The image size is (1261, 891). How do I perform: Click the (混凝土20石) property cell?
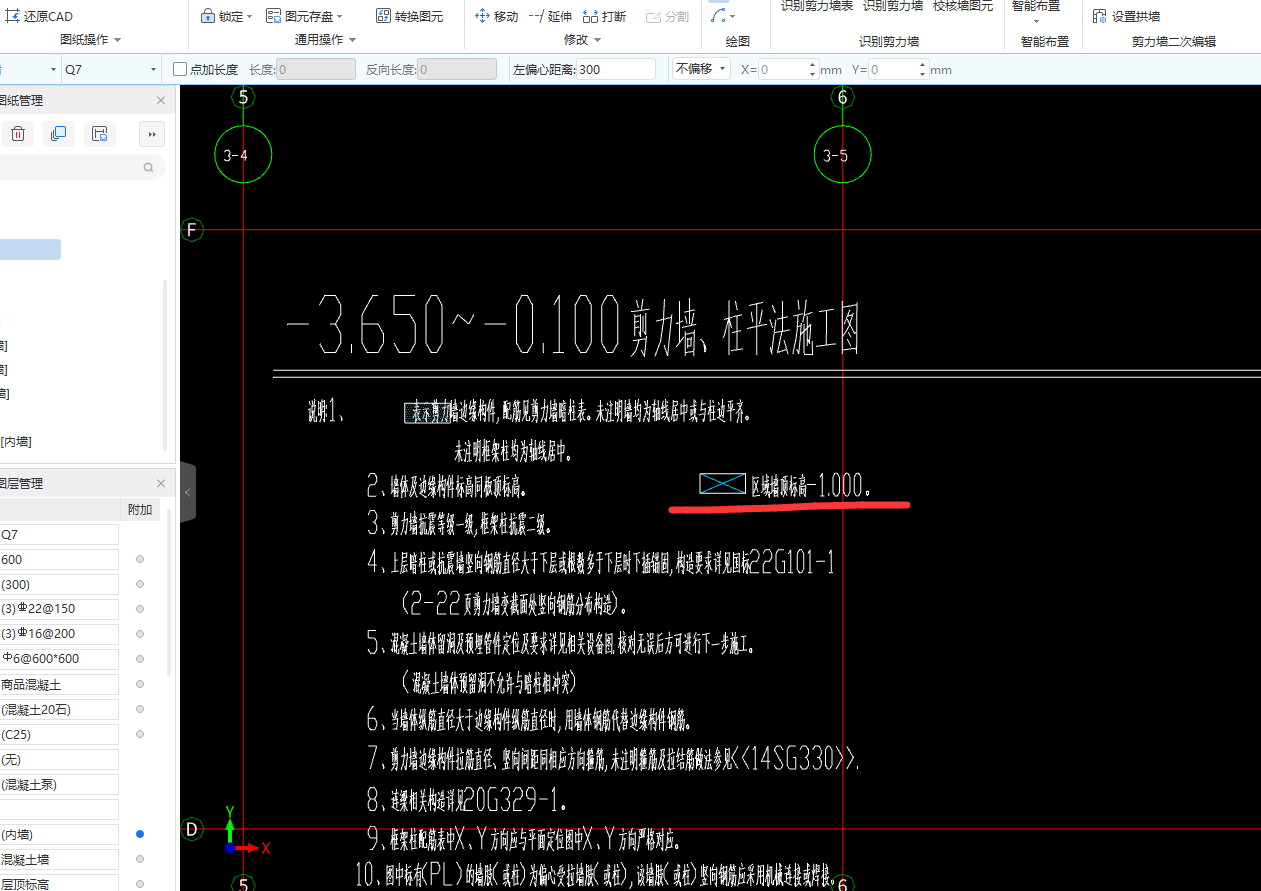coord(59,709)
